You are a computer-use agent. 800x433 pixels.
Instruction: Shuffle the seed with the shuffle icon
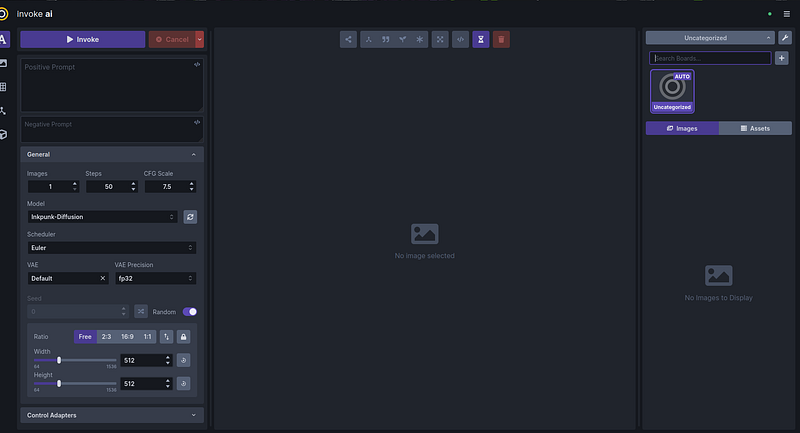tap(141, 311)
